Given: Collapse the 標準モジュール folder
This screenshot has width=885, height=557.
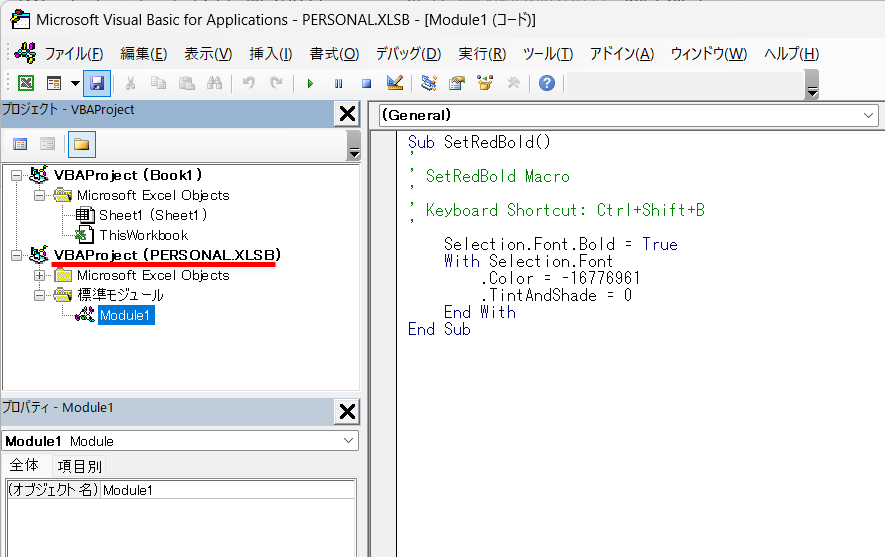Looking at the screenshot, I should point(39,295).
